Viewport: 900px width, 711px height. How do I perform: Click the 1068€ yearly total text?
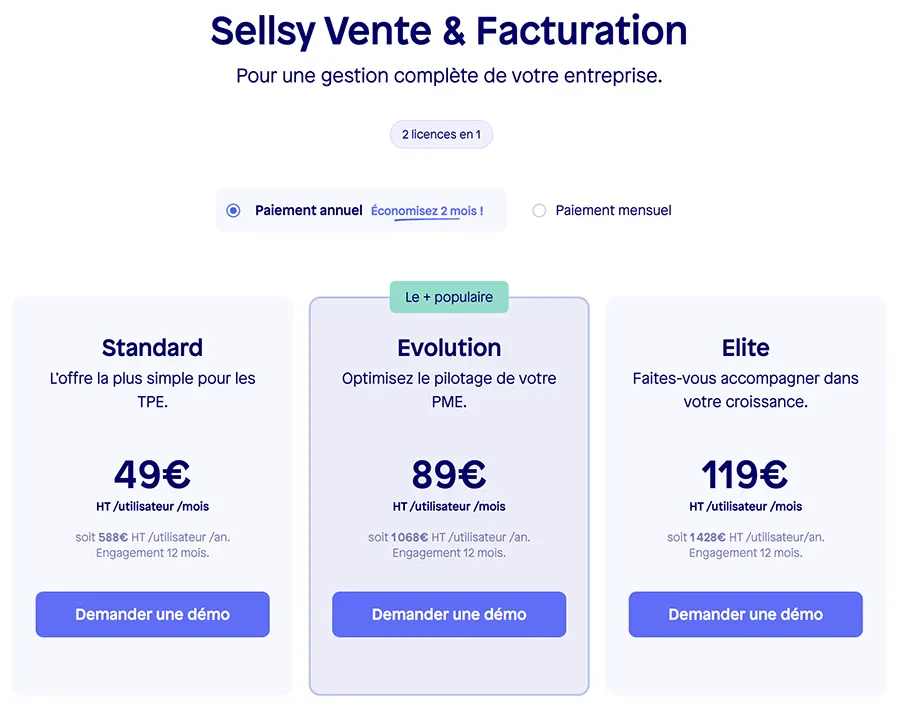[410, 537]
